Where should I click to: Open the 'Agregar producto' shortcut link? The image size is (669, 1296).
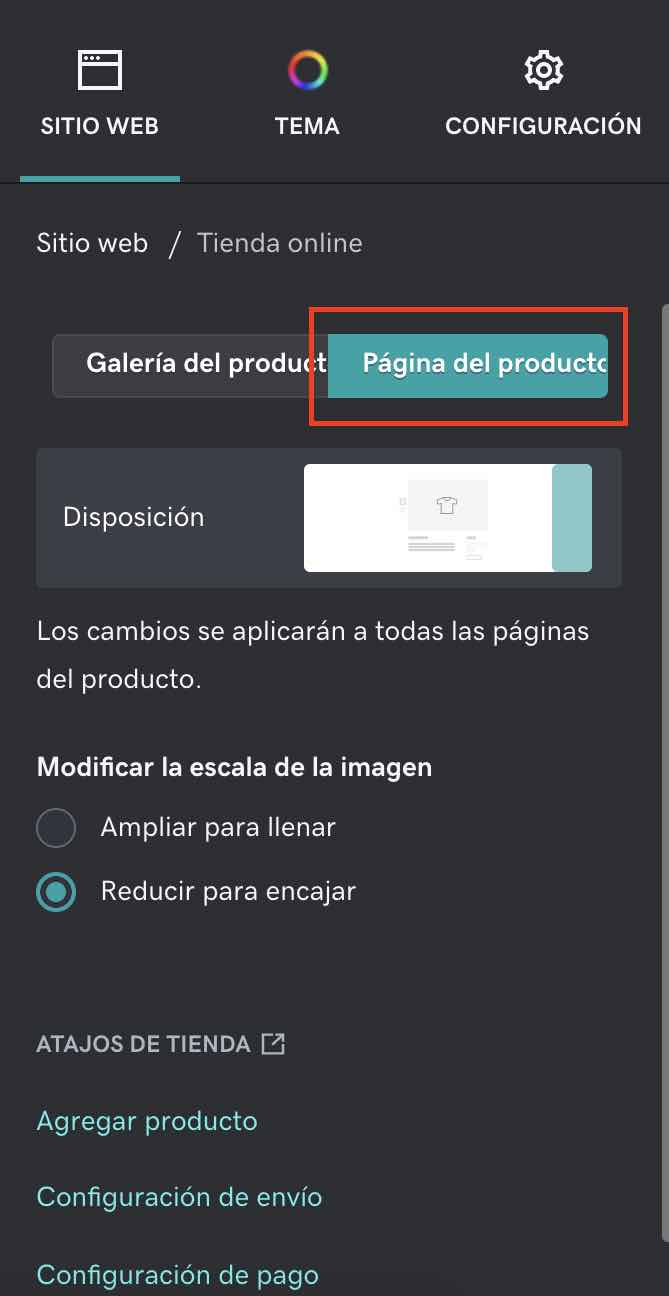tap(147, 1121)
